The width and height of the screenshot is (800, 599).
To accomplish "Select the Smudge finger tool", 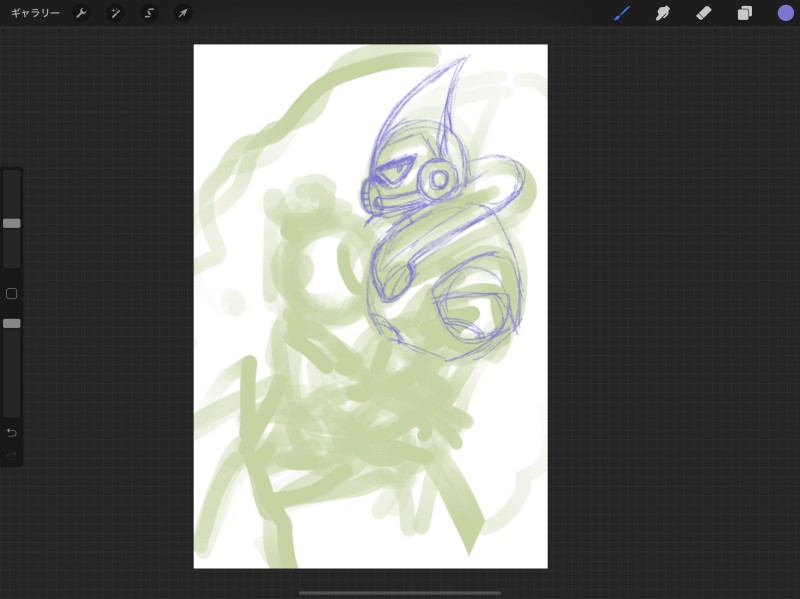I will point(663,13).
